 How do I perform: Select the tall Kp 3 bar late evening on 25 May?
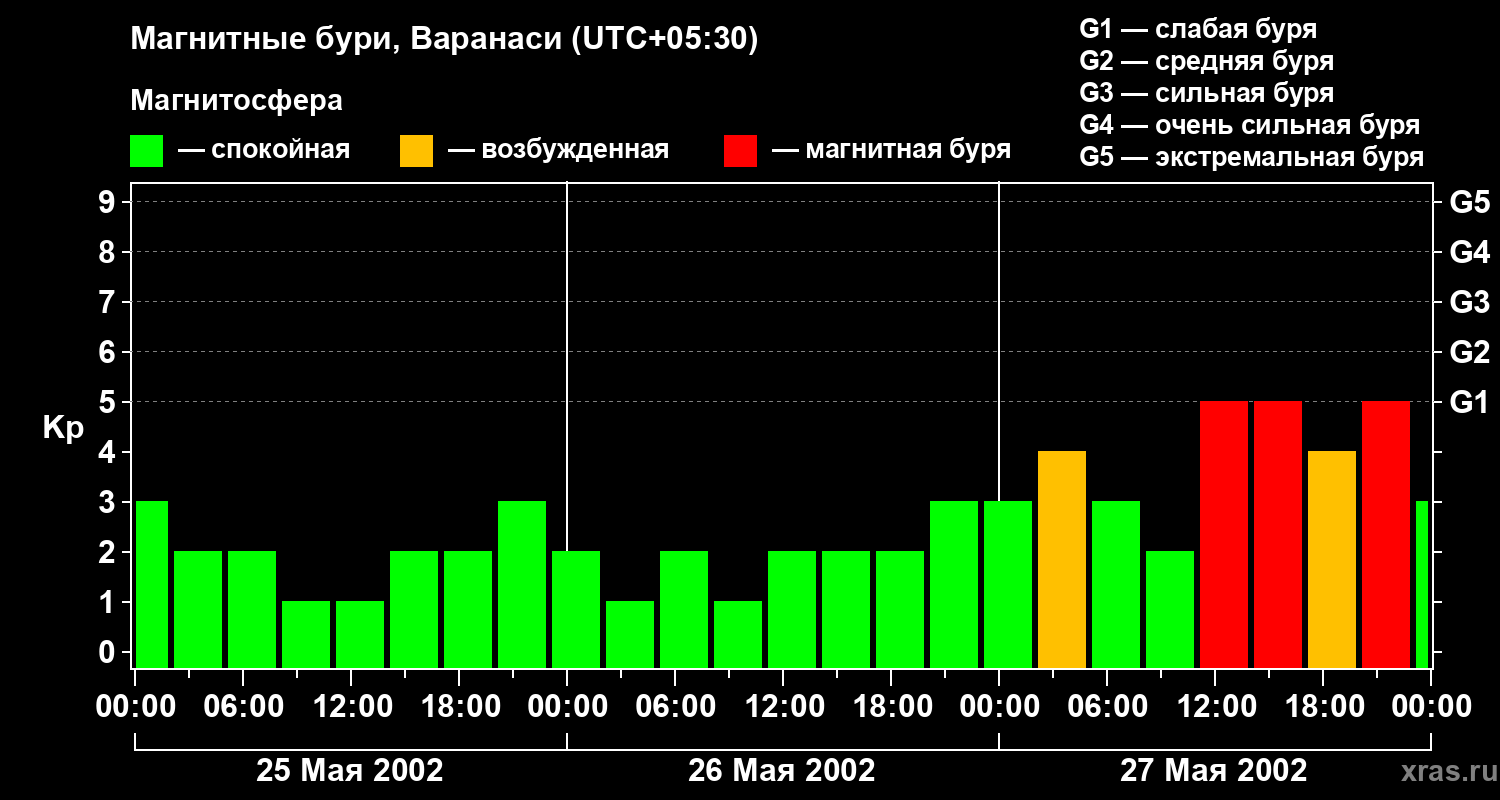(x=522, y=585)
